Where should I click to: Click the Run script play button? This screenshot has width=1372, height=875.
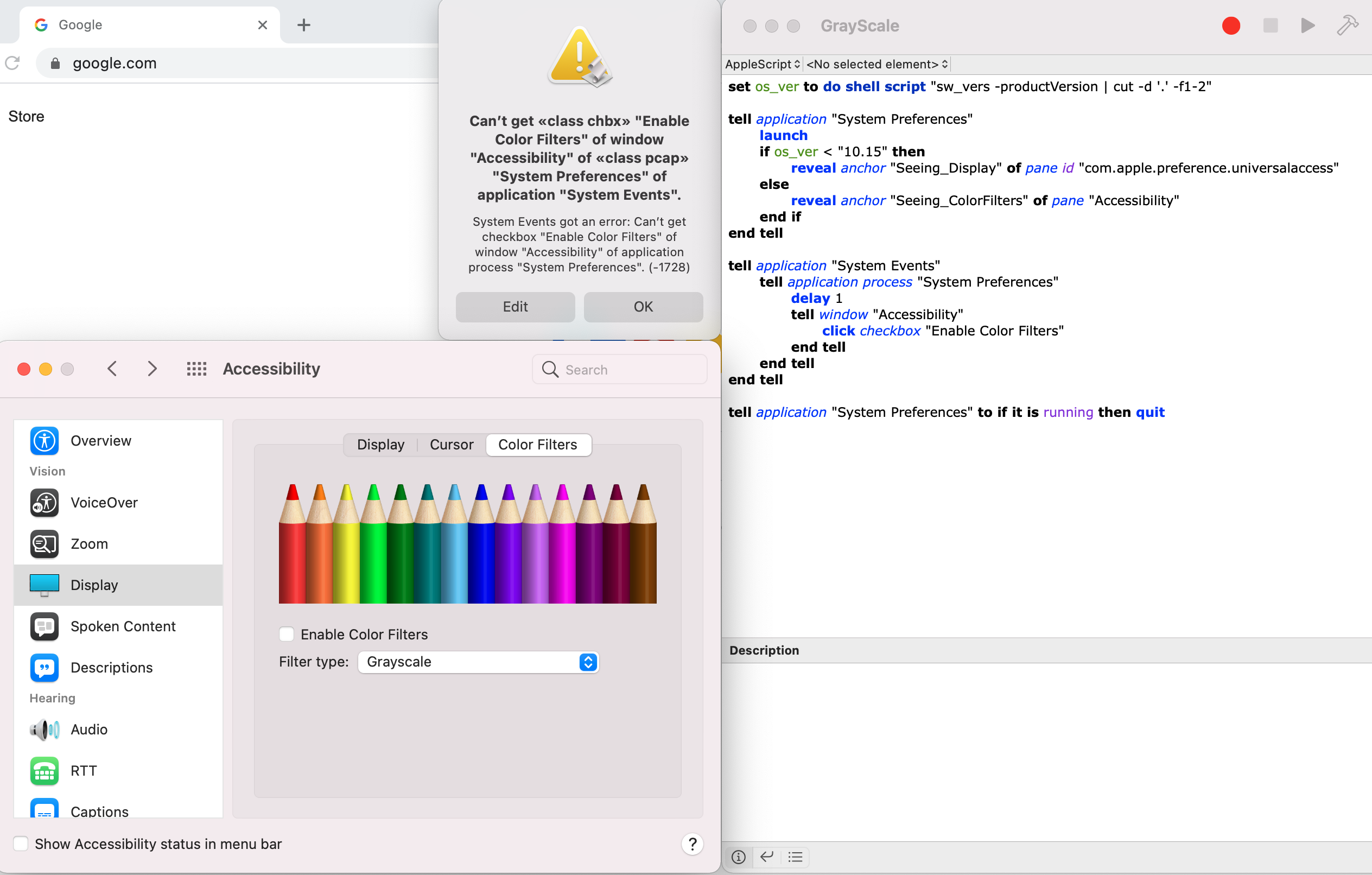point(1307,26)
